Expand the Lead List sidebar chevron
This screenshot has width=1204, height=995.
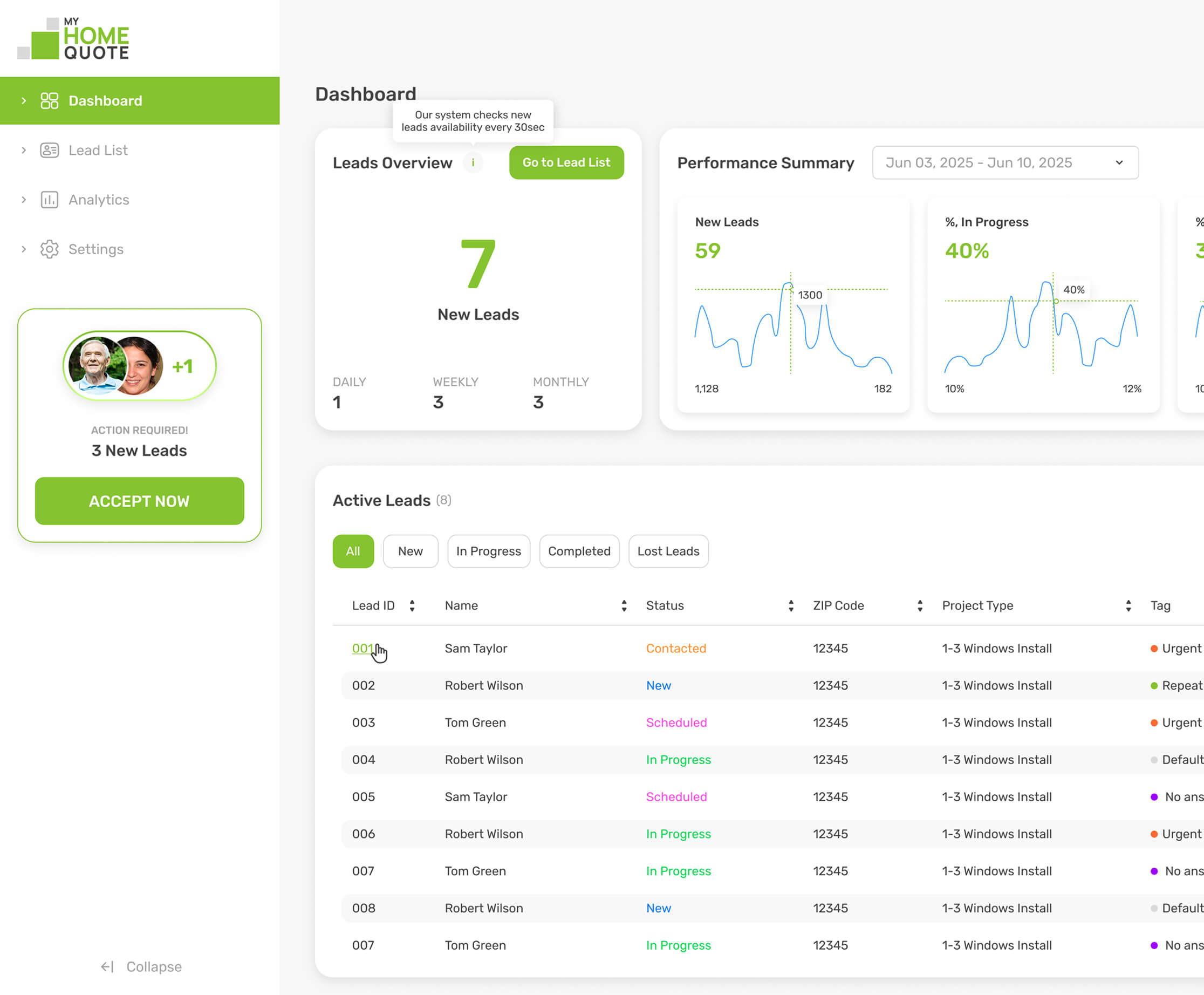24,150
